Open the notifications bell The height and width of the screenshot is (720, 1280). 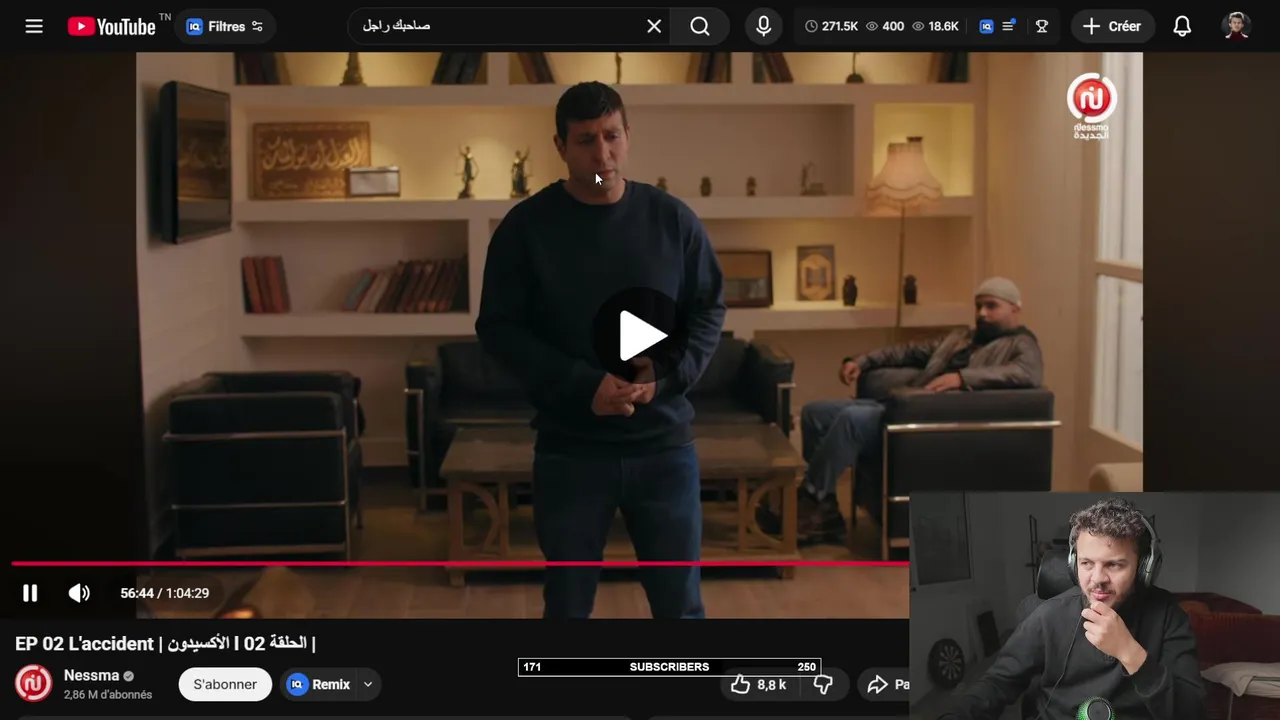point(1182,26)
